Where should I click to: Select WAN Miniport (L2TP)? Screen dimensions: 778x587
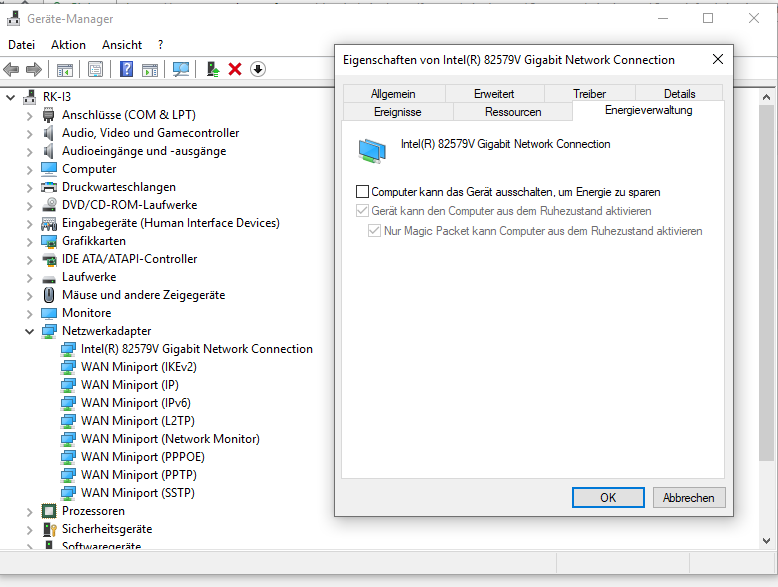[138, 421]
